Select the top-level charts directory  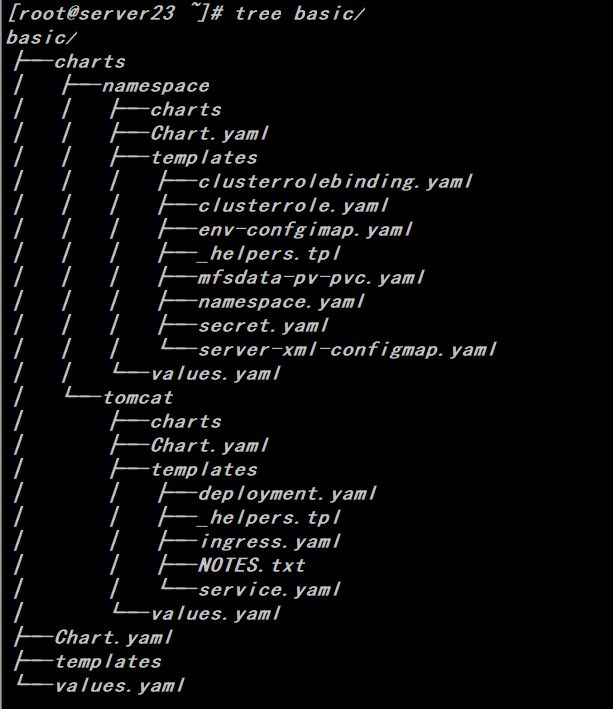point(90,62)
